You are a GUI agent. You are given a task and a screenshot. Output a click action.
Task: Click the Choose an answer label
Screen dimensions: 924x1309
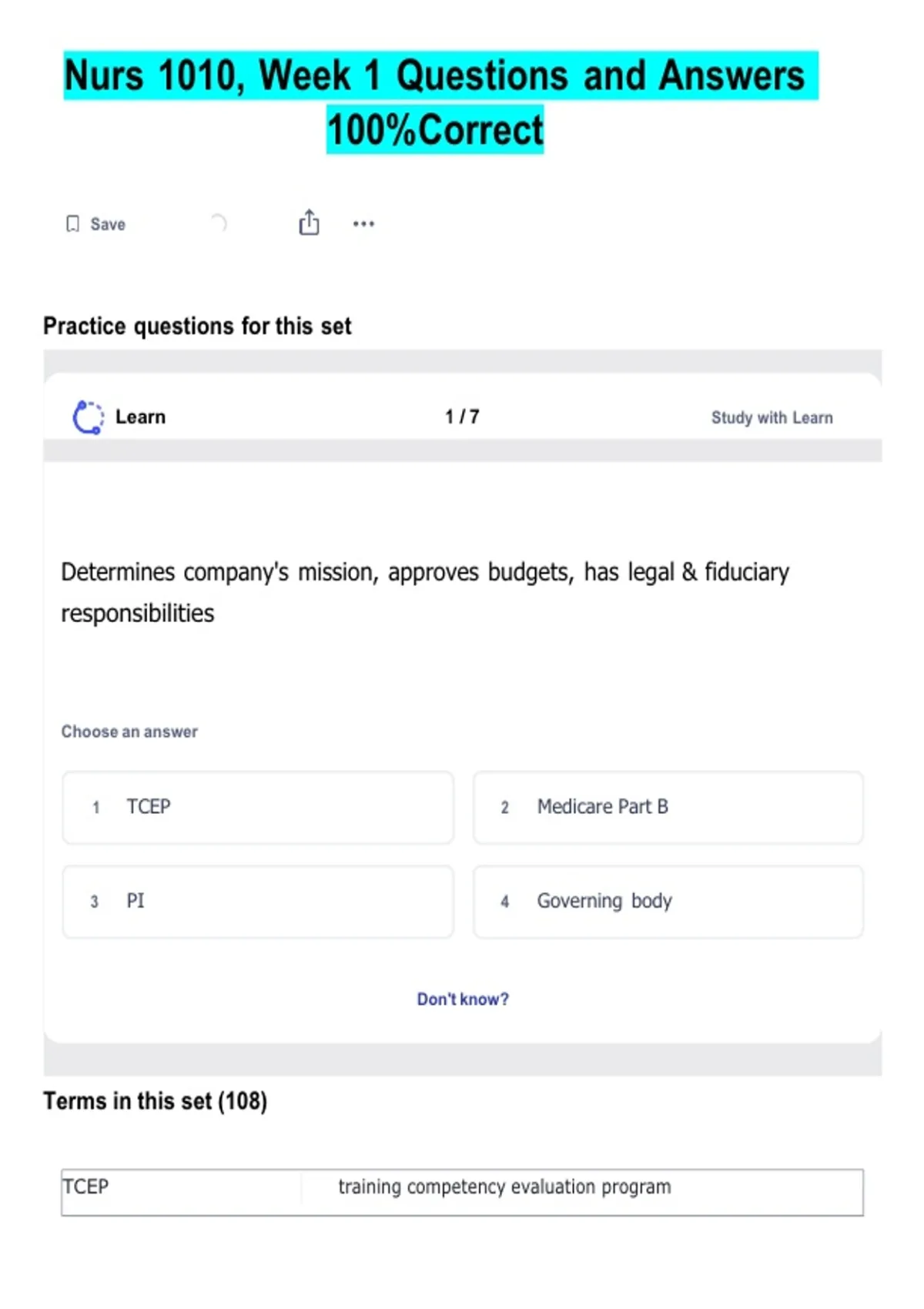pyautogui.click(x=129, y=732)
